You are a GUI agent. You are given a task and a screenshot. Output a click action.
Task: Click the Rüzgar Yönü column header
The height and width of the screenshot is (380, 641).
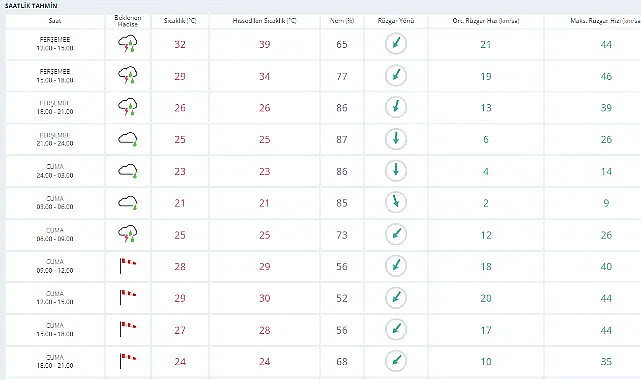tap(396, 21)
